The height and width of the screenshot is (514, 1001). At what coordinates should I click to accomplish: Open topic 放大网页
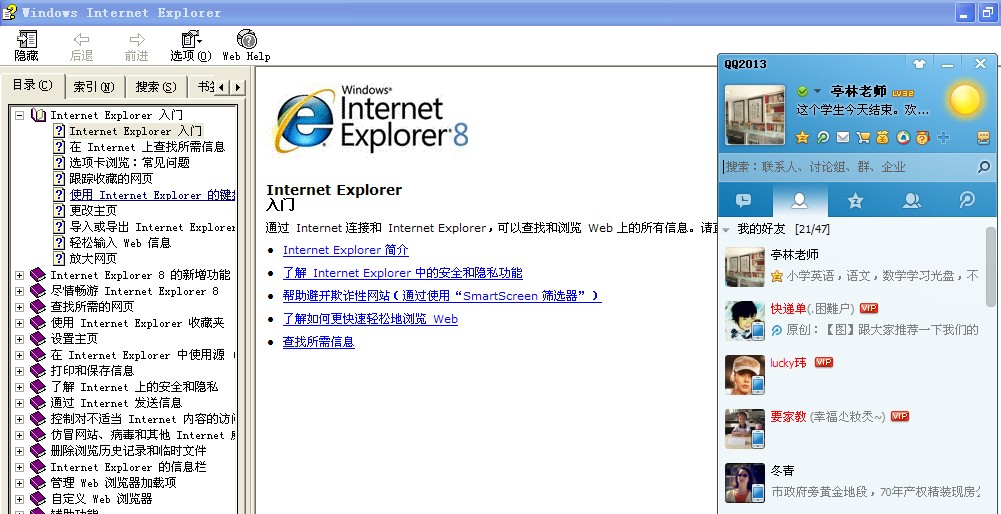(x=93, y=259)
